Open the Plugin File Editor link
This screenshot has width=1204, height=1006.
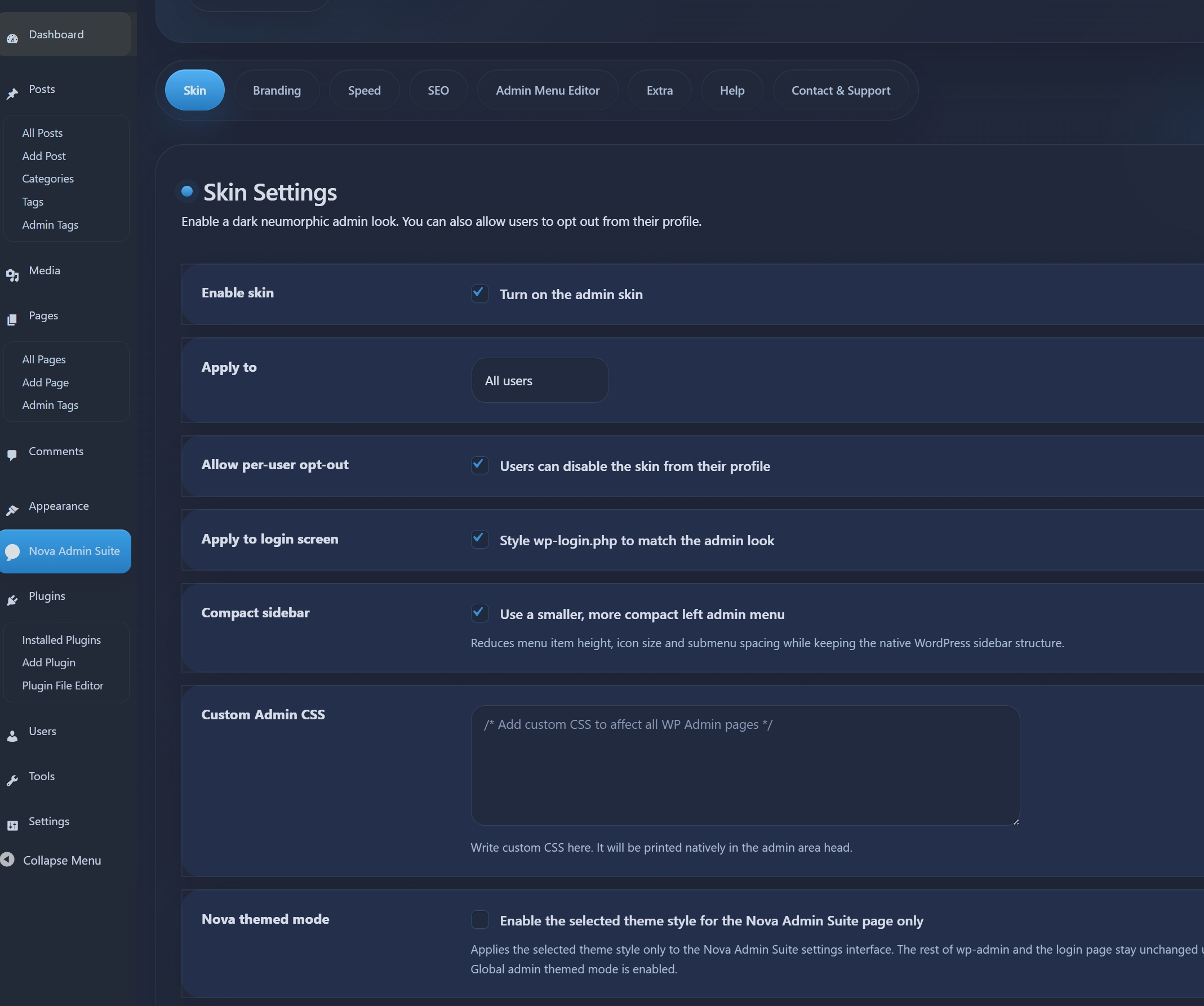[63, 685]
